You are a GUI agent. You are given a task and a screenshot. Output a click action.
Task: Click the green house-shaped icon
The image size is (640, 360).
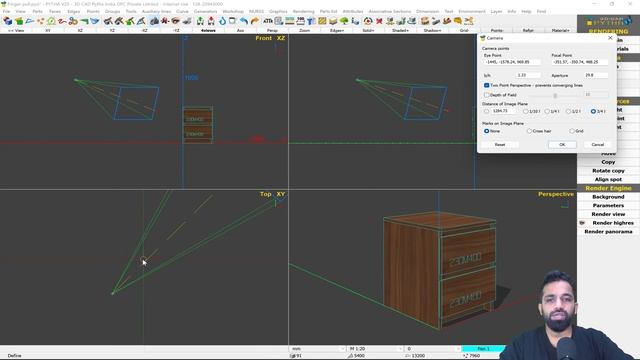(51, 21)
